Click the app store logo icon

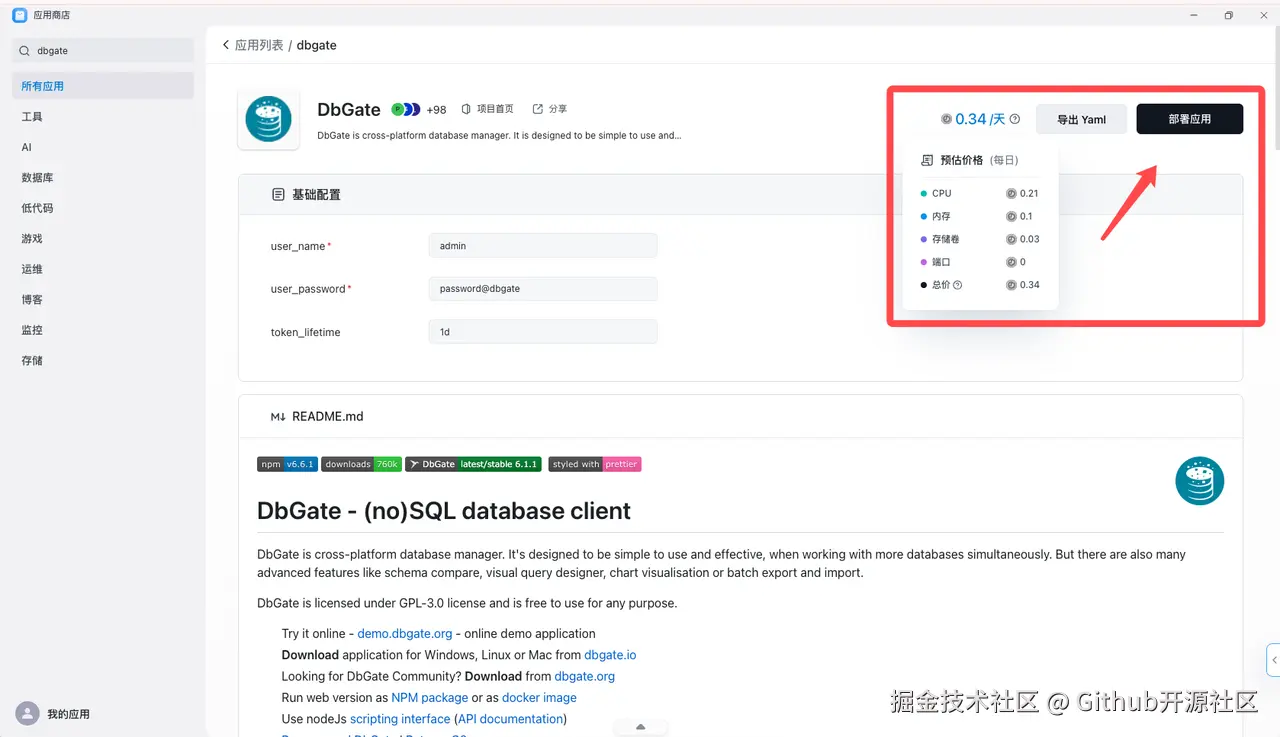point(19,15)
